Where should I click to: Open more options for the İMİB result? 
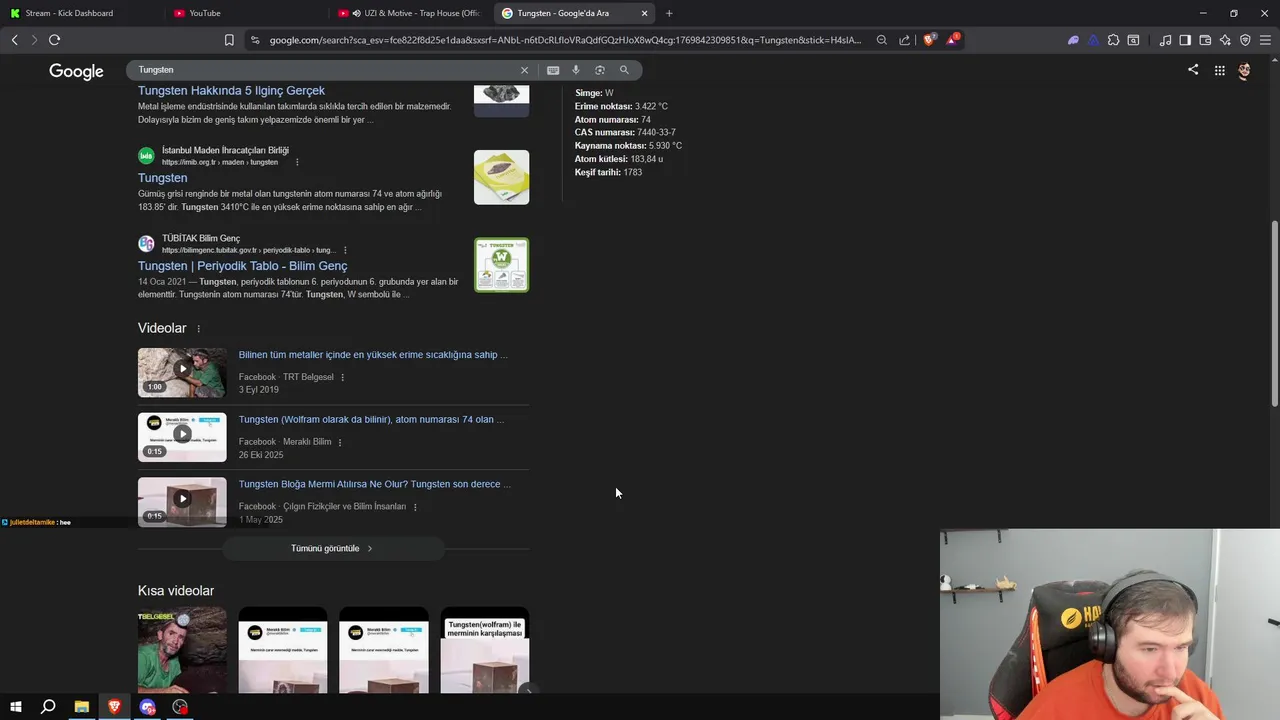tap(297, 162)
